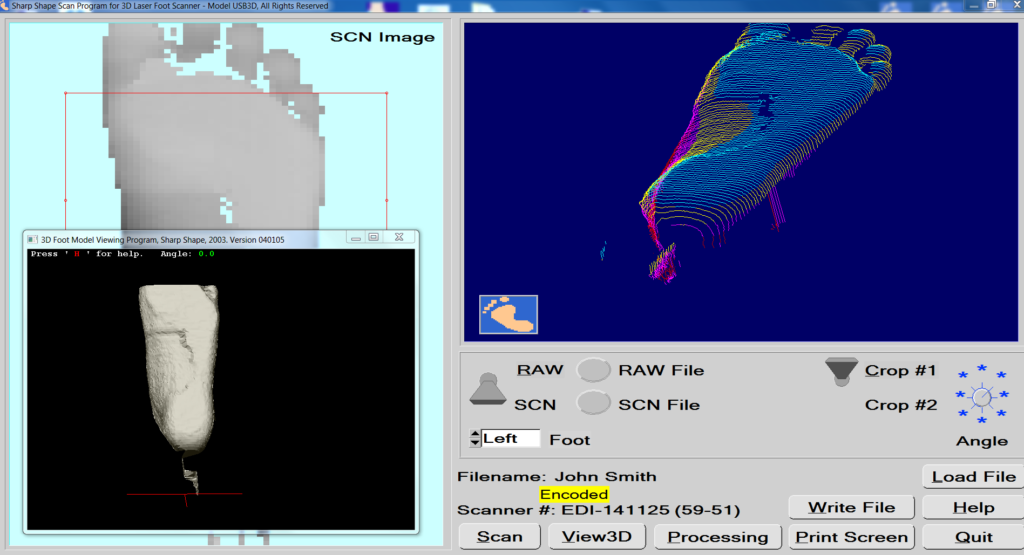This screenshot has height=555, width=1024.
Task: Click Print Screen button
Action: [851, 536]
